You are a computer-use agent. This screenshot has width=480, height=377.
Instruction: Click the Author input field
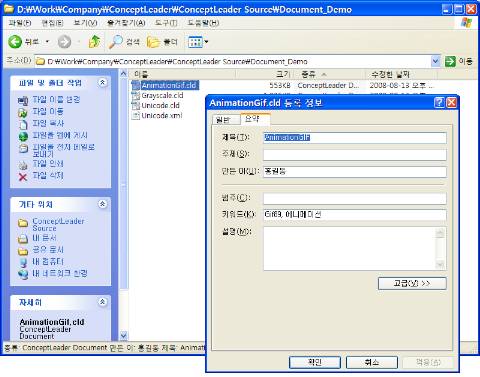coord(354,172)
